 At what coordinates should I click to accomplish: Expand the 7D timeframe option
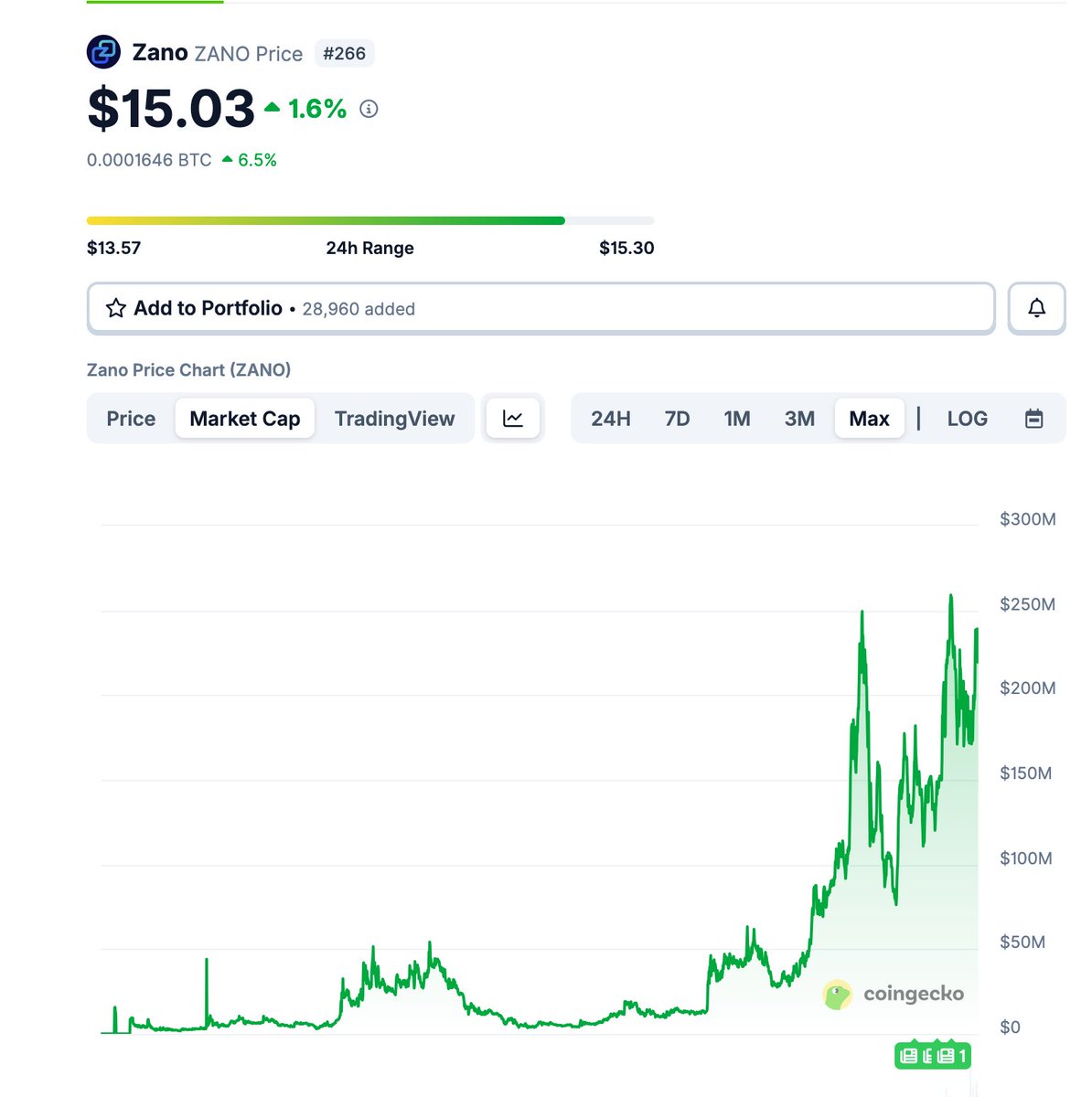click(677, 418)
